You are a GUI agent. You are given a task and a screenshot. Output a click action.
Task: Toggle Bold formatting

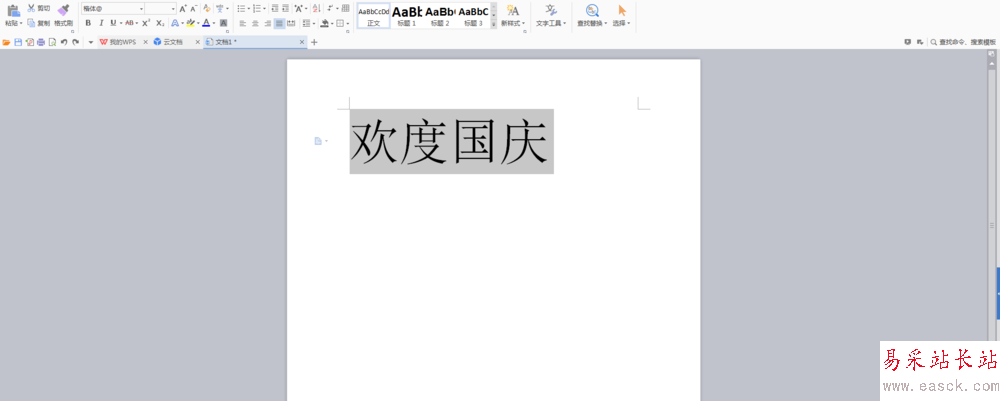(x=88, y=22)
